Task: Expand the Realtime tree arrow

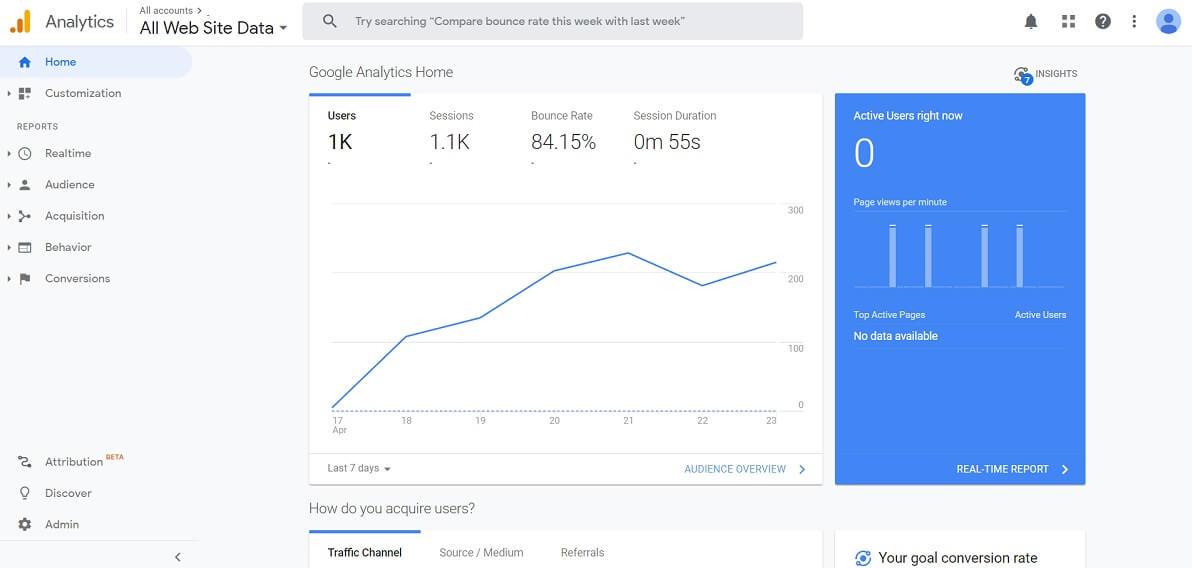Action: (x=8, y=154)
